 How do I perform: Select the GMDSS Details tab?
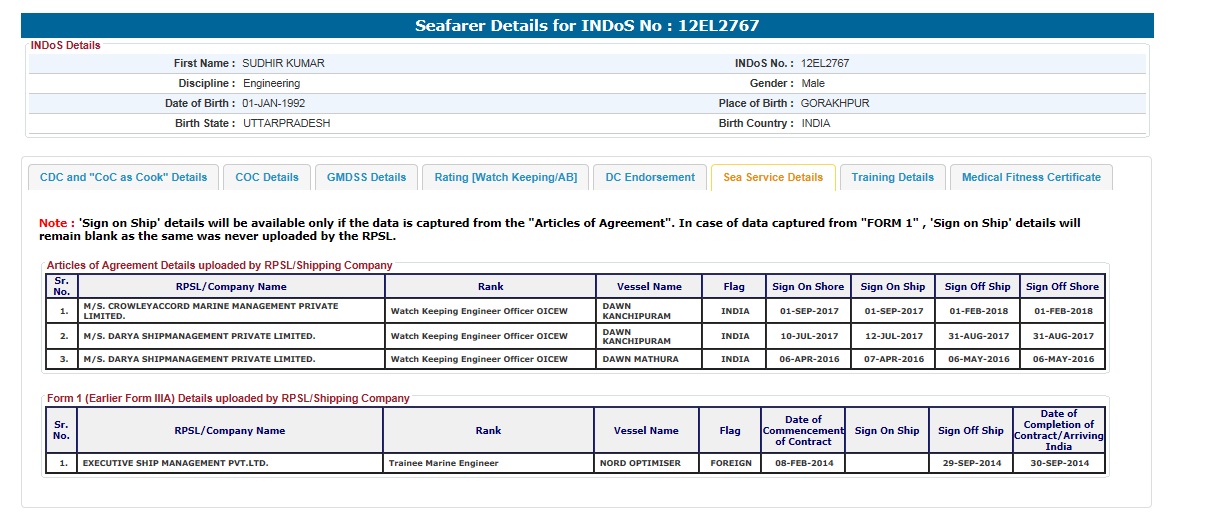point(367,177)
